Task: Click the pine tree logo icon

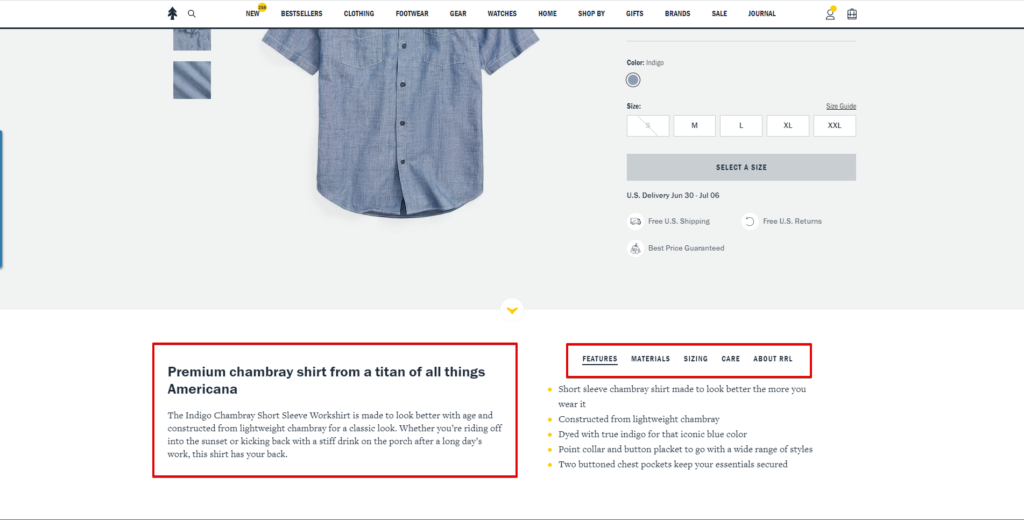Action: [x=172, y=14]
